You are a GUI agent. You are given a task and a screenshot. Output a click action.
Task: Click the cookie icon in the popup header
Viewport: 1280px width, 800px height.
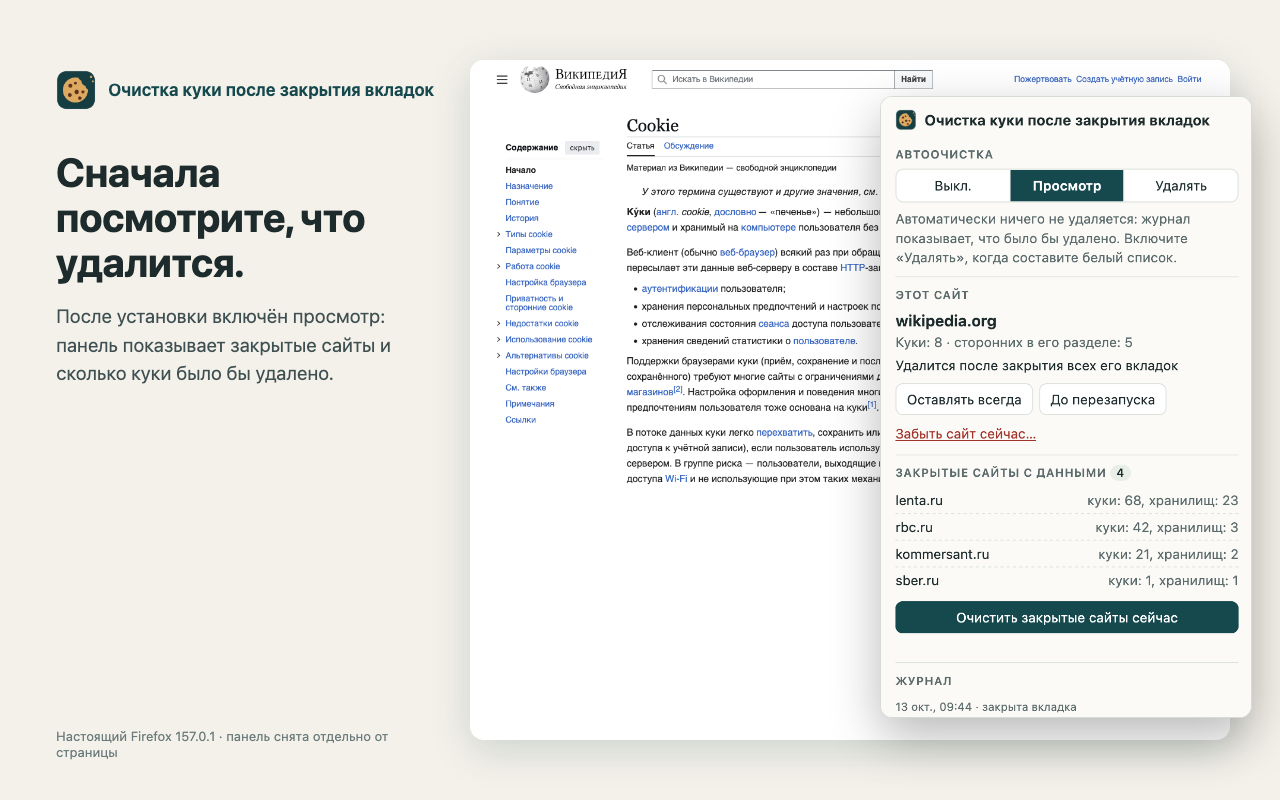click(906, 120)
